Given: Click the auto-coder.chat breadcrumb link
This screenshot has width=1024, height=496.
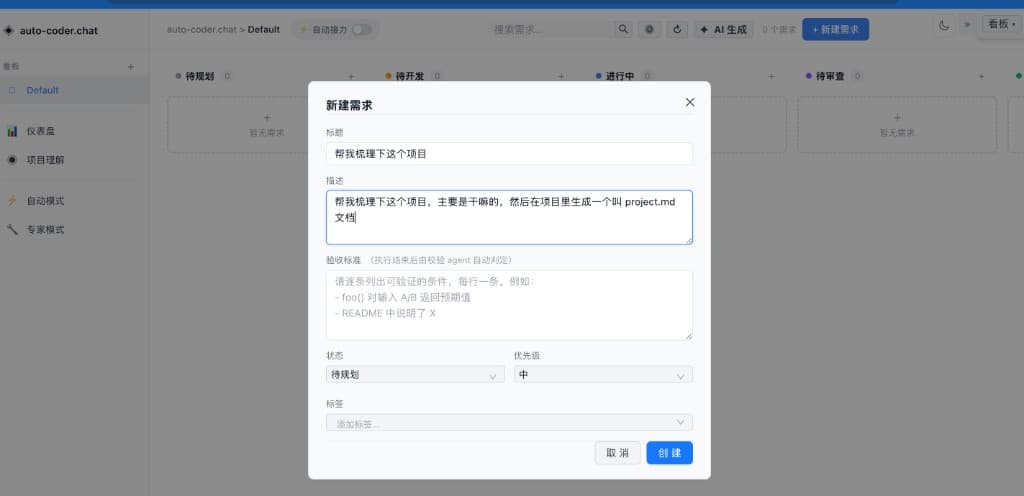Looking at the screenshot, I should pyautogui.click(x=202, y=29).
